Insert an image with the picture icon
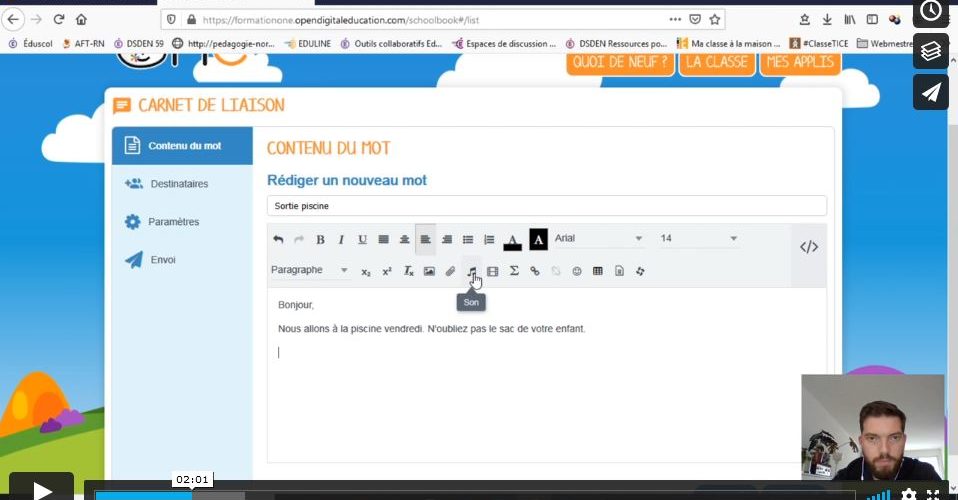958x500 pixels. tap(429, 271)
